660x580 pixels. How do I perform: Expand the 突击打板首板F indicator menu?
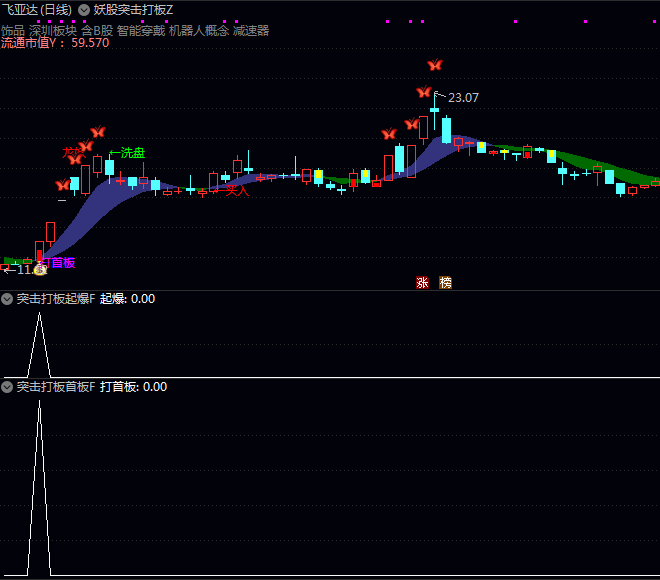[x=7, y=387]
